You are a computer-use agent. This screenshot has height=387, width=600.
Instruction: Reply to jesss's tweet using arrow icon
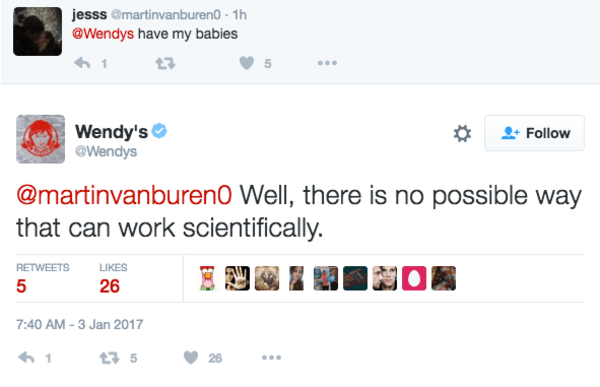(x=82, y=63)
